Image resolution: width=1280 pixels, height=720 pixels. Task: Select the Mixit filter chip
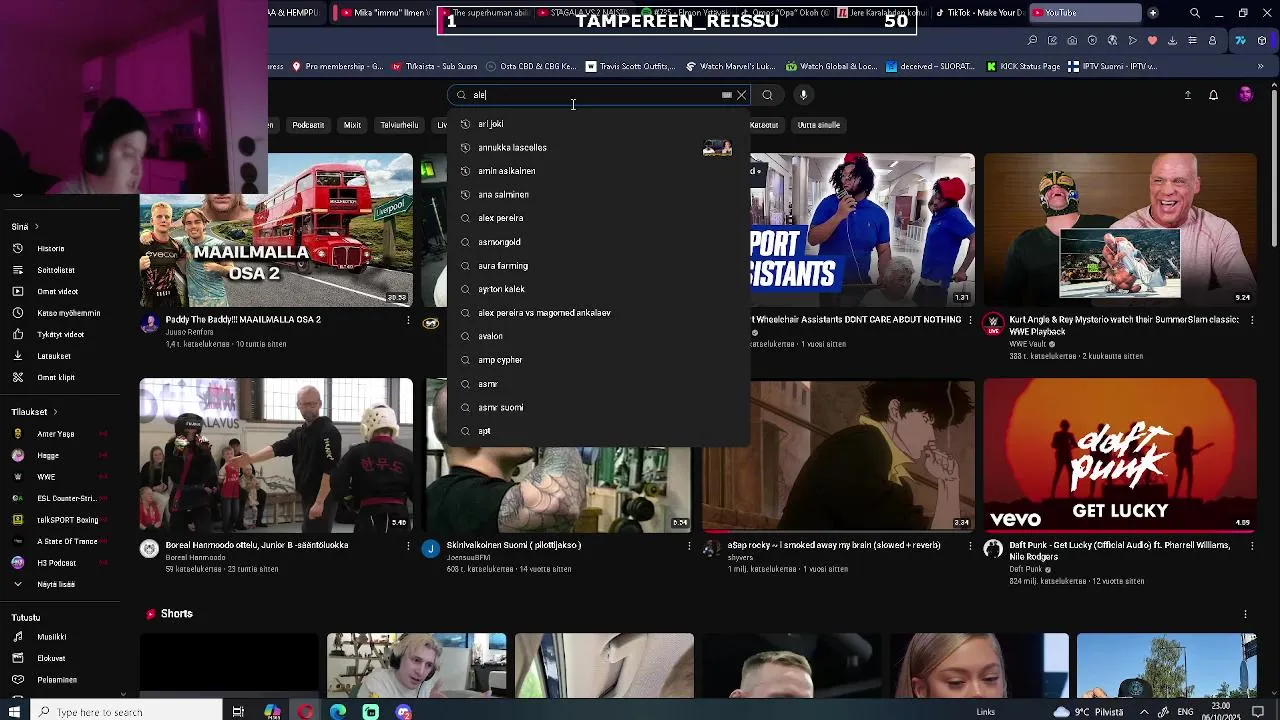pos(352,125)
